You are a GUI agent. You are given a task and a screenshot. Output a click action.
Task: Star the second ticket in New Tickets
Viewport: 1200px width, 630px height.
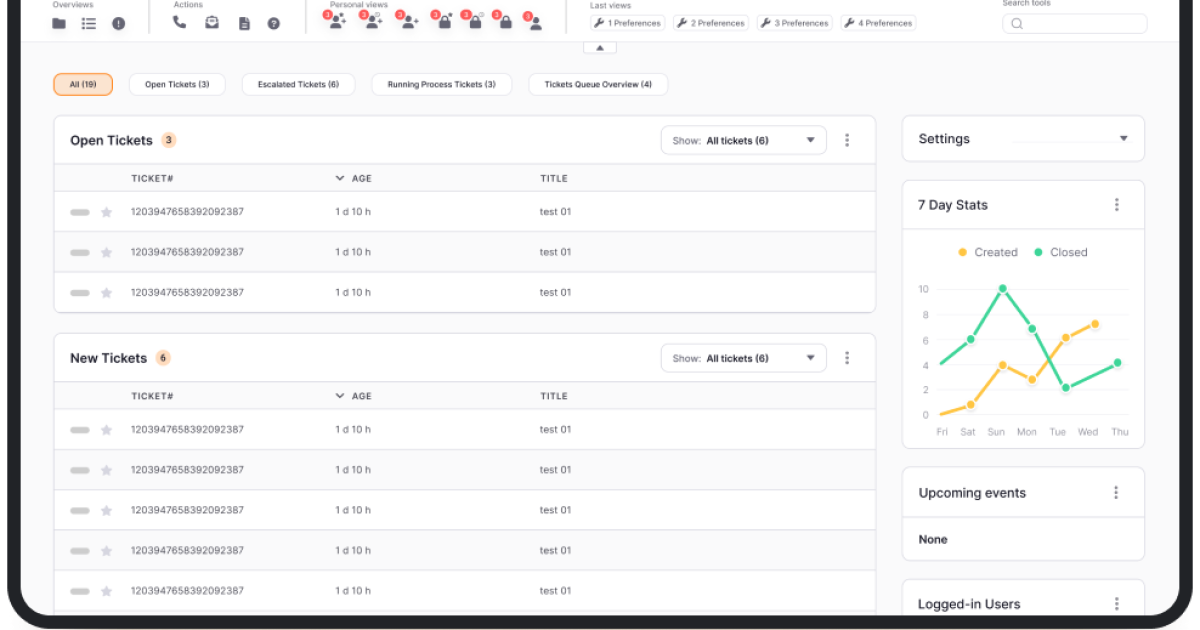(106, 470)
